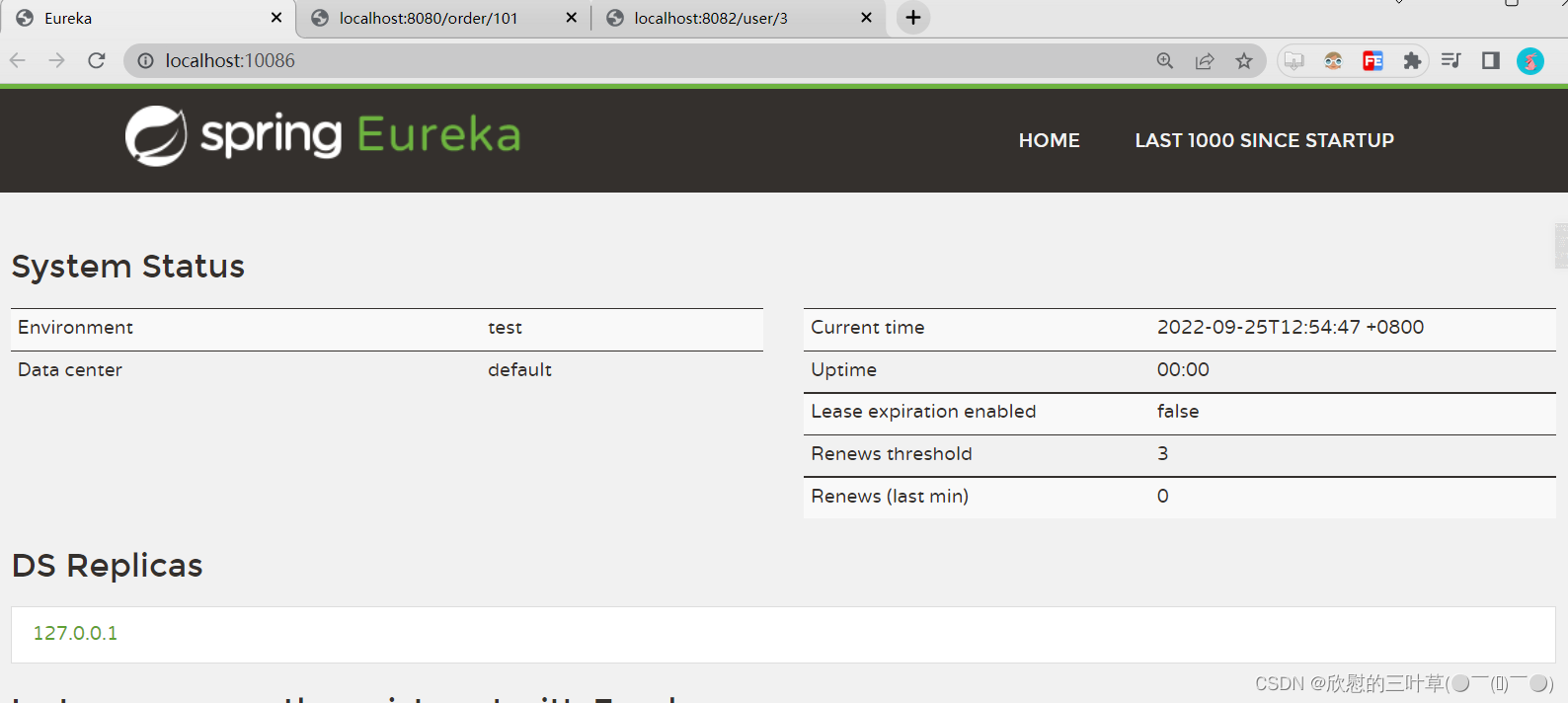Select the renews last min value 0
The image size is (1568, 703).
point(1163,497)
